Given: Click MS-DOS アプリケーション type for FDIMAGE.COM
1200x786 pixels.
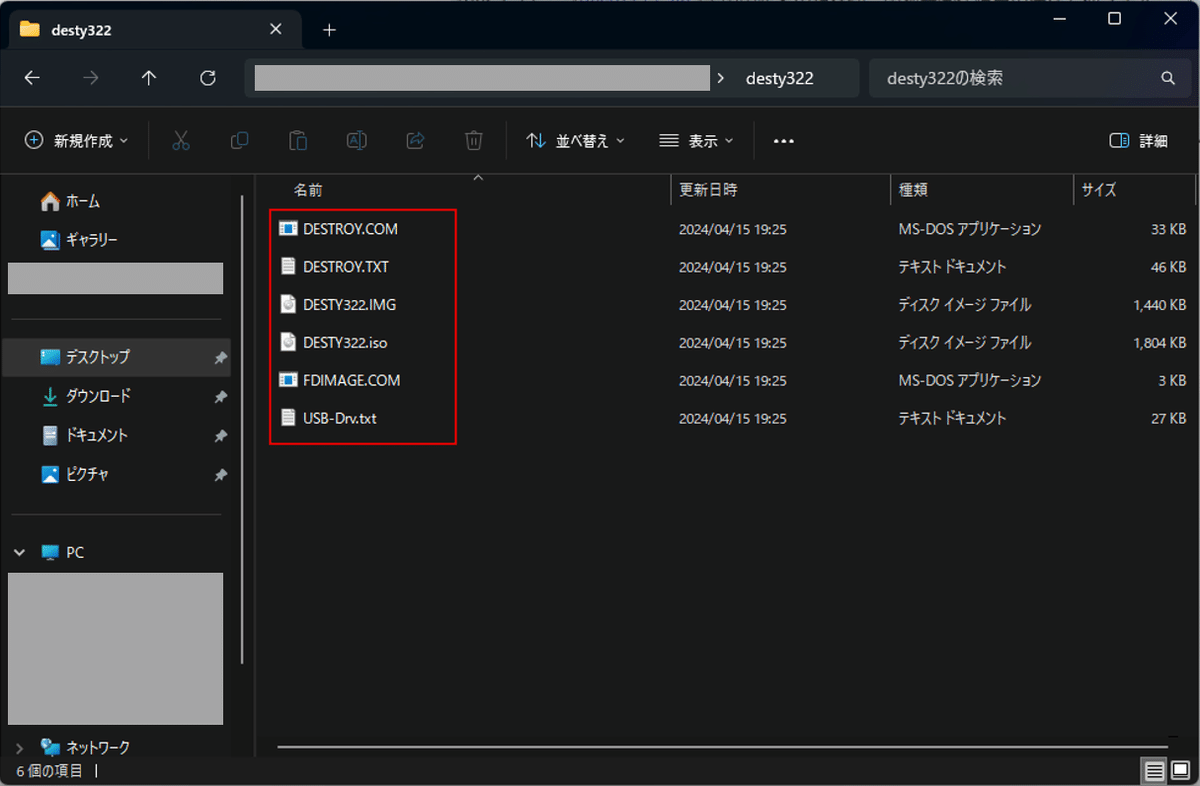Looking at the screenshot, I should [970, 380].
